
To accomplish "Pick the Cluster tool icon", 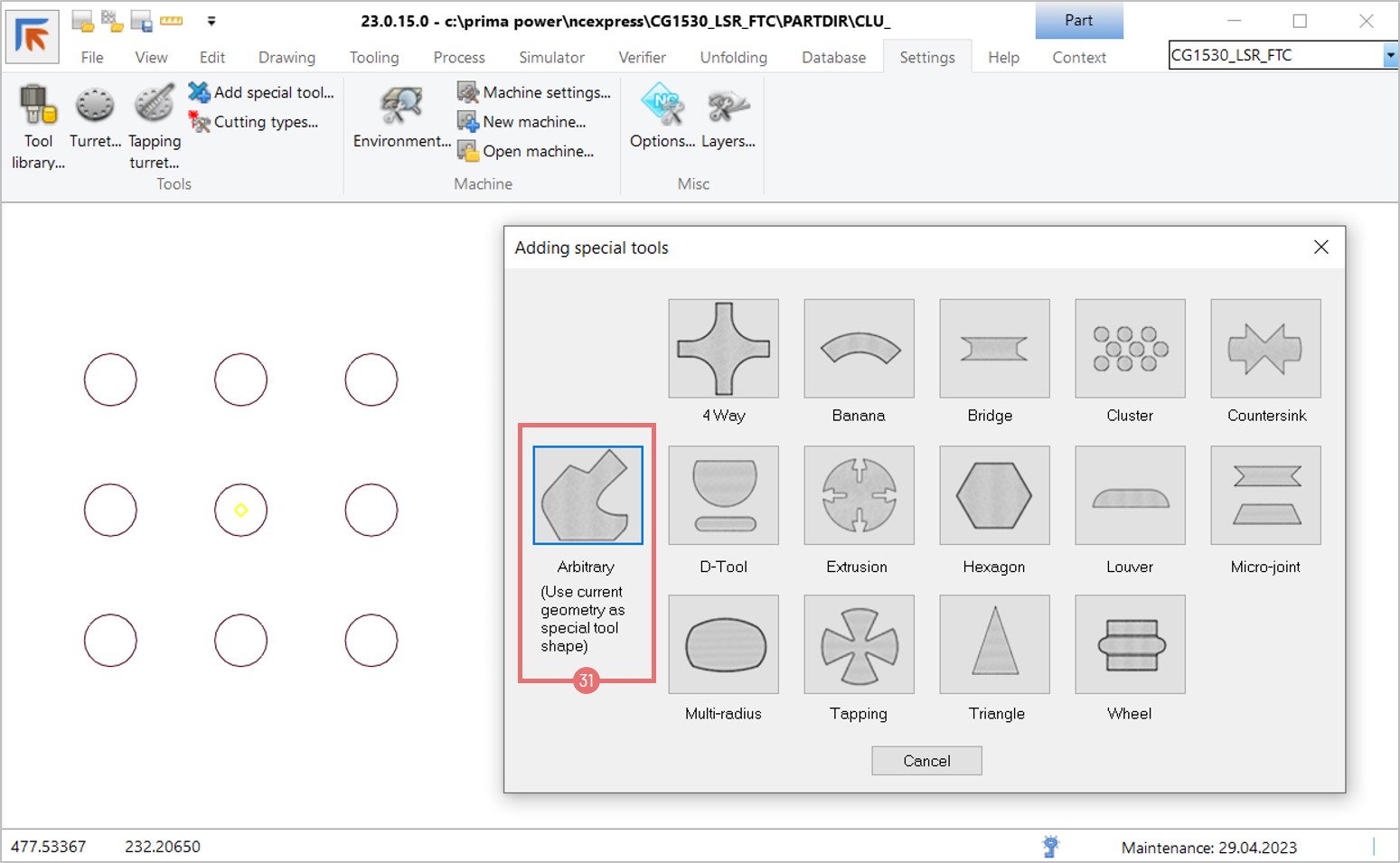I will (1130, 349).
